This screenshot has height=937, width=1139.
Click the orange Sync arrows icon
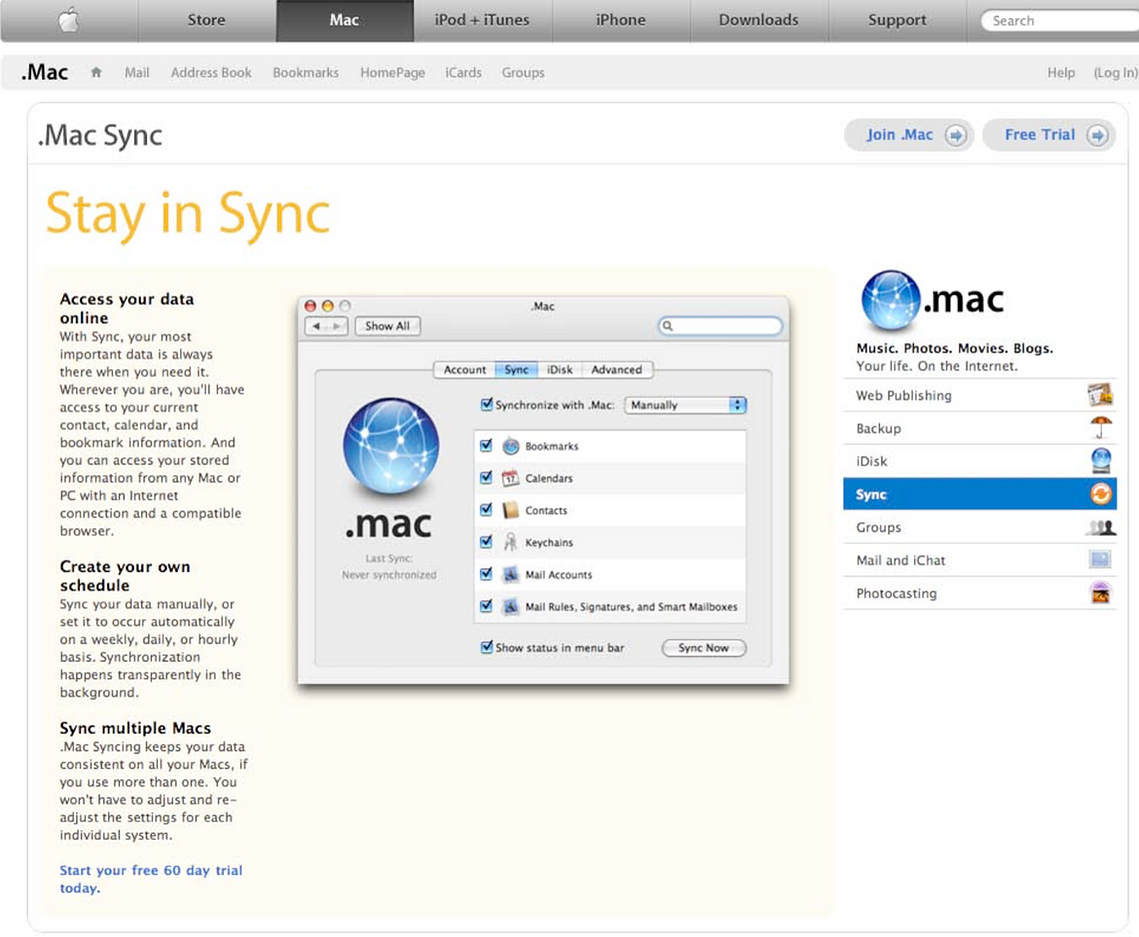1101,494
